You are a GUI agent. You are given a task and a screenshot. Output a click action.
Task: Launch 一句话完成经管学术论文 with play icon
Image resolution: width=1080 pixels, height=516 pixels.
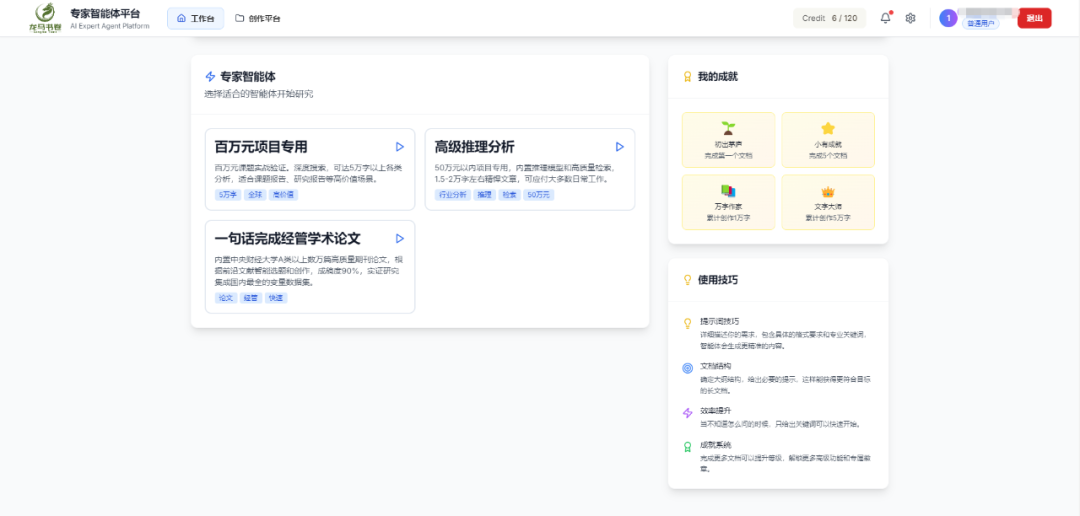click(399, 238)
